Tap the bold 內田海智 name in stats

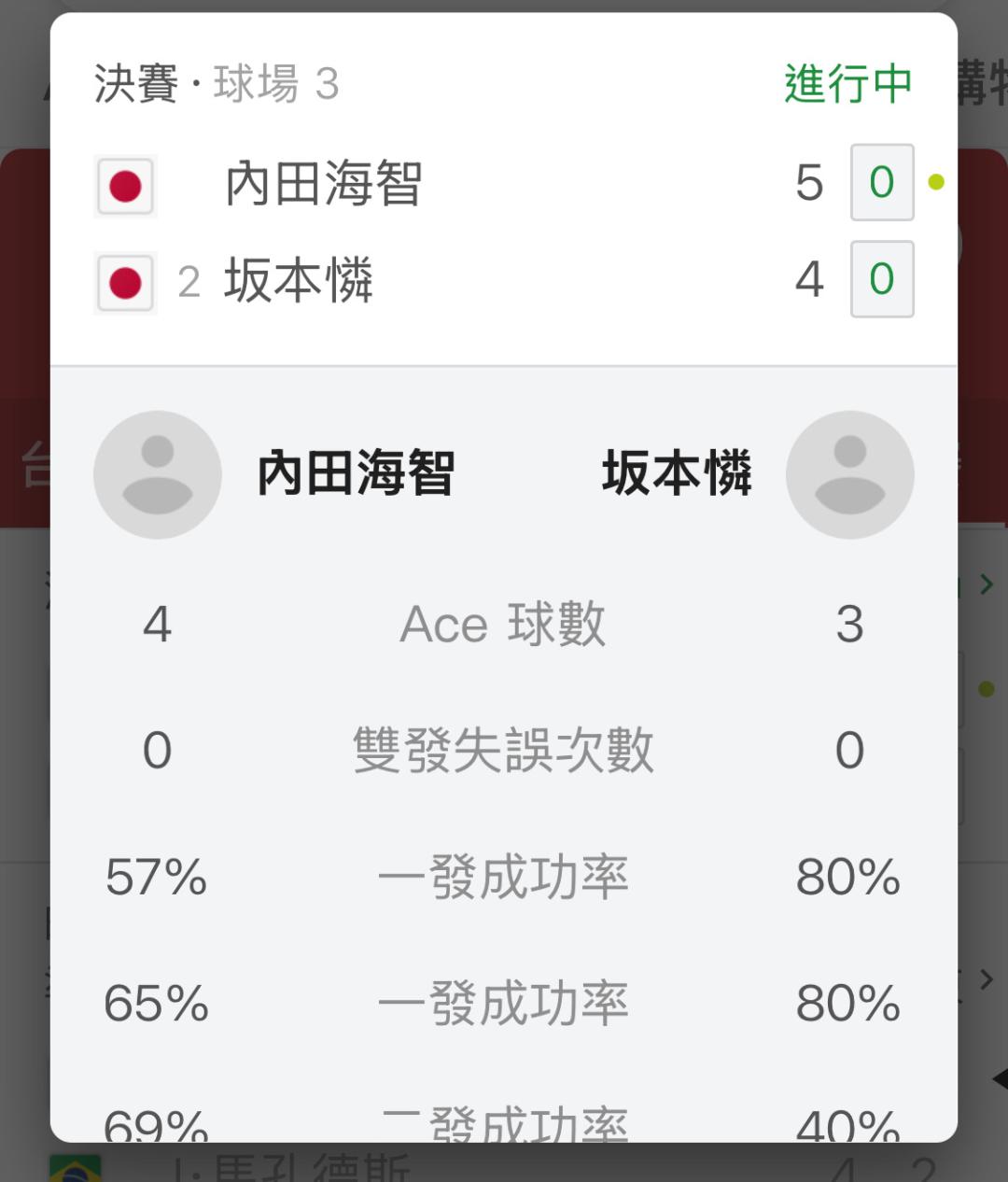[356, 473]
